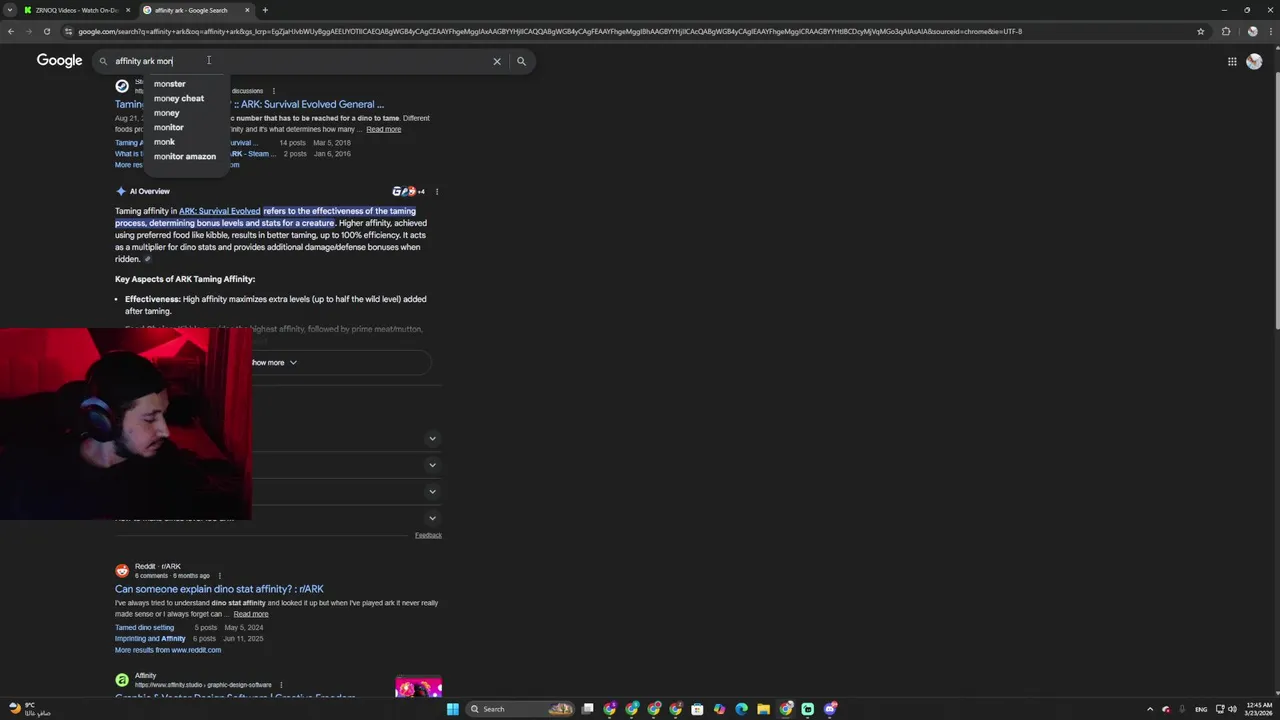
Task: Open the tab search dropdown arrow
Action: click(x=10, y=10)
